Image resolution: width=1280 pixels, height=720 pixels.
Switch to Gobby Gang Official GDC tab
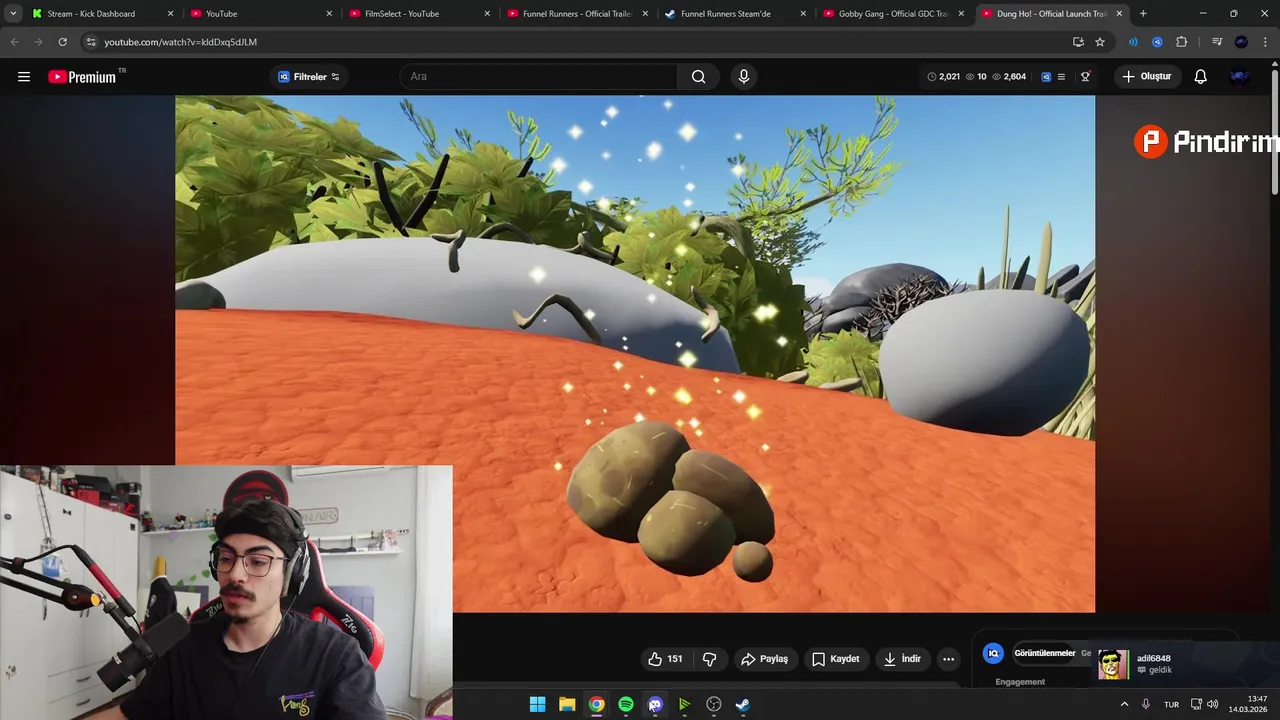point(893,14)
